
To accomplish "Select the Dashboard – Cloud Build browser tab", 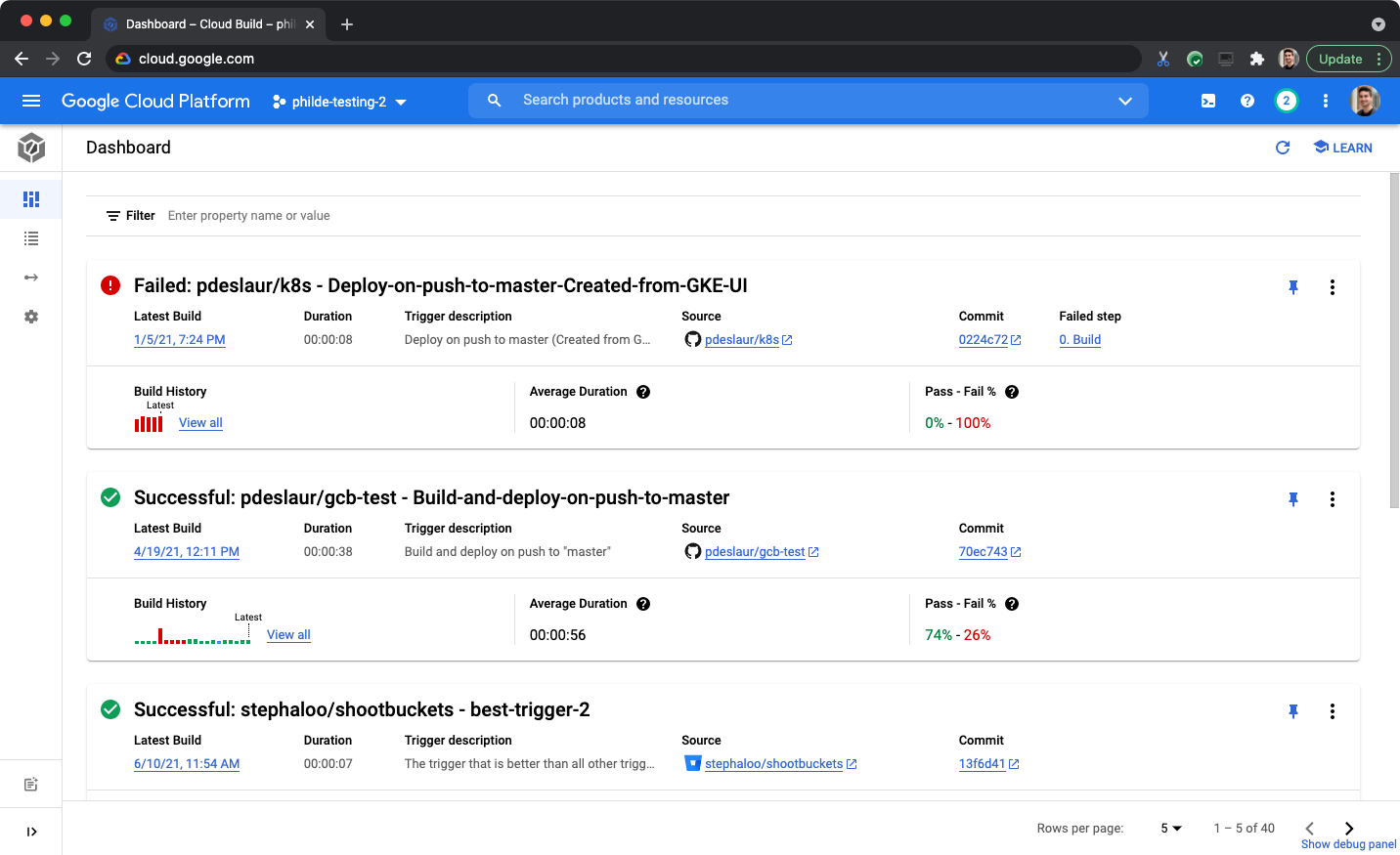I will (209, 24).
